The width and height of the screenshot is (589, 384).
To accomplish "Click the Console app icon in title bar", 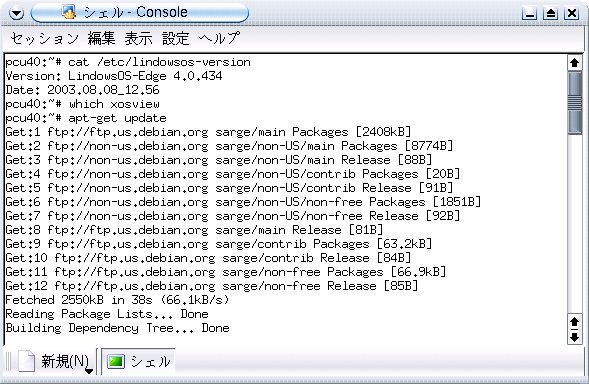I will (69, 12).
